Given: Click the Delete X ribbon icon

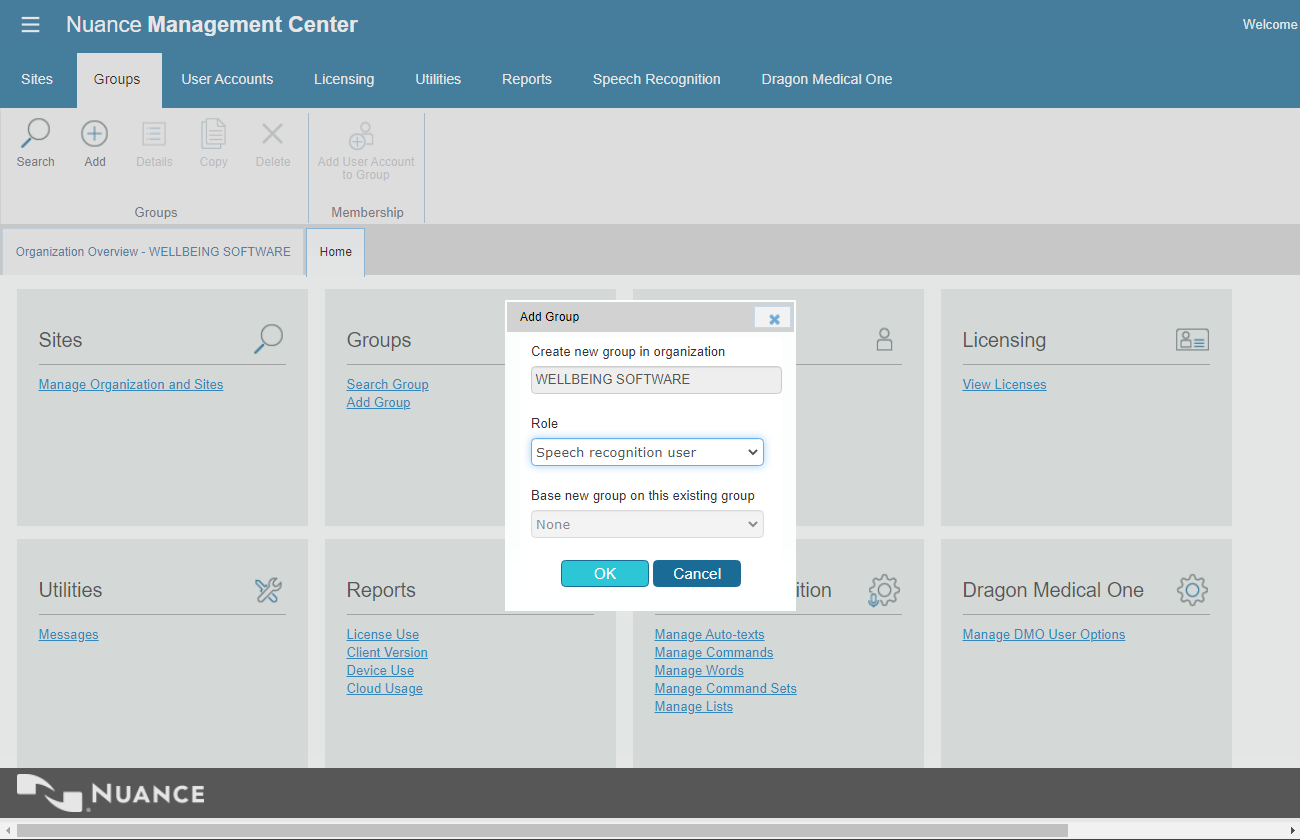Looking at the screenshot, I should point(272,134).
